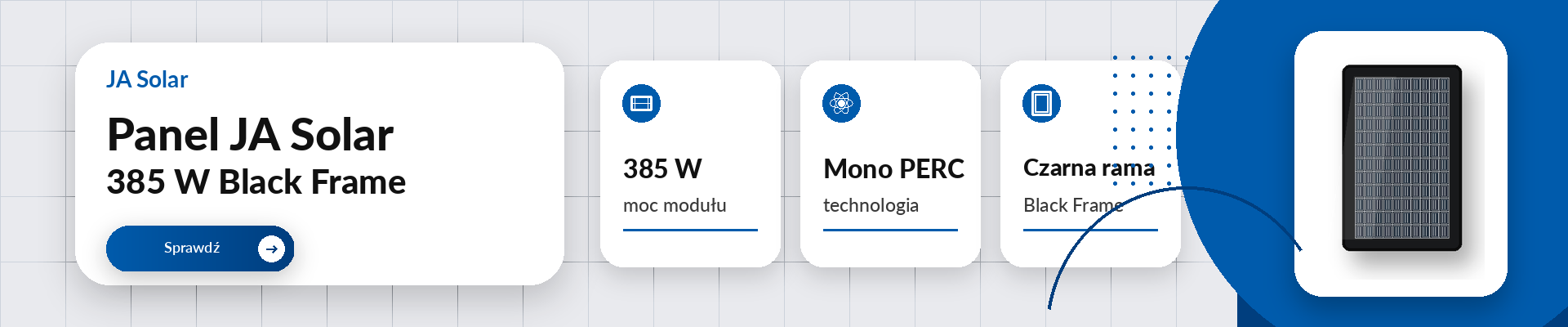Click the moc modułu label

click(x=675, y=205)
